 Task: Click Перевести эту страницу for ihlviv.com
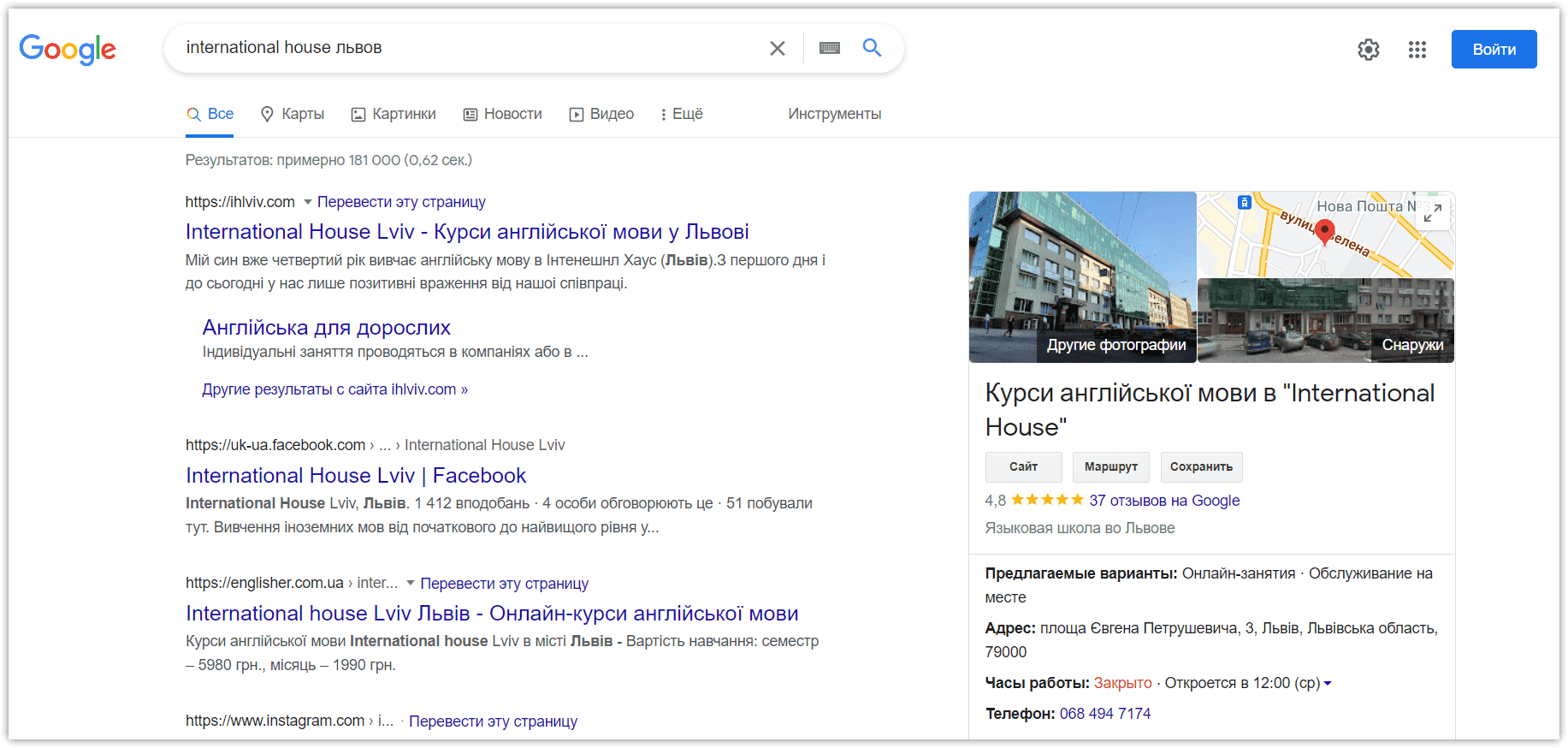[401, 202]
